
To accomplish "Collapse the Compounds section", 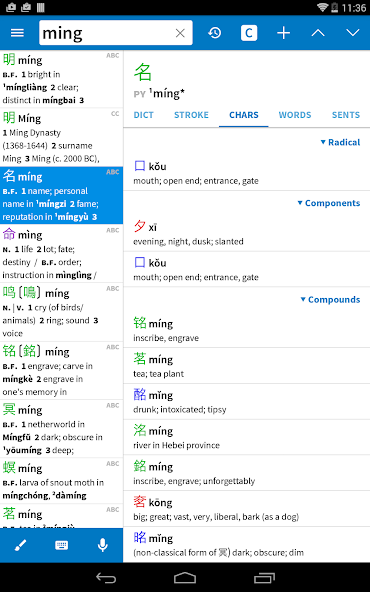I will pyautogui.click(x=330, y=299).
